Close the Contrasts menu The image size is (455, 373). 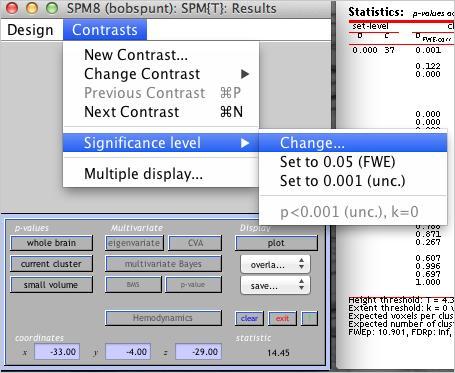click(105, 30)
